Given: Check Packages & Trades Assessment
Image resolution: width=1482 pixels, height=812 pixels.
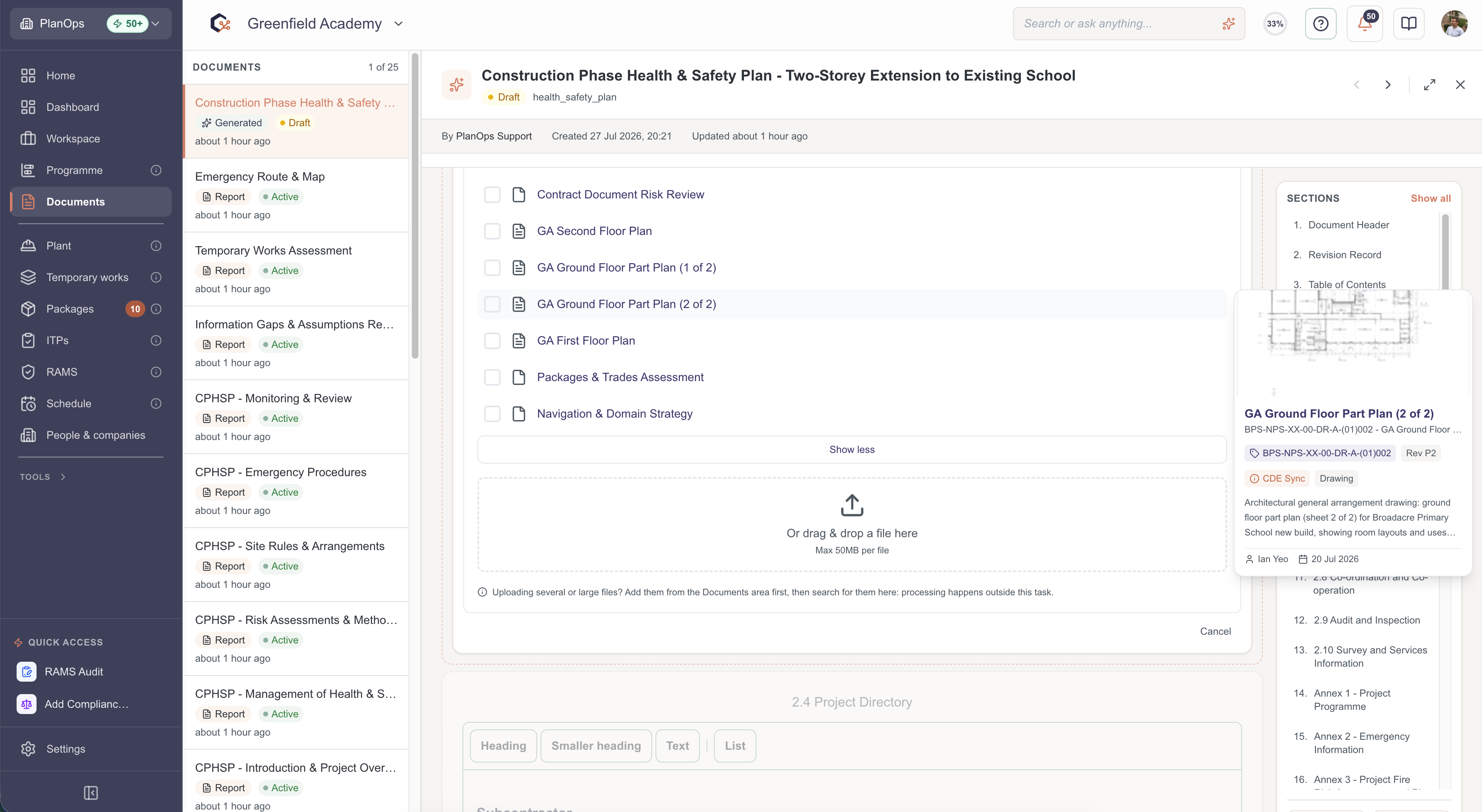Looking at the screenshot, I should coord(492,377).
